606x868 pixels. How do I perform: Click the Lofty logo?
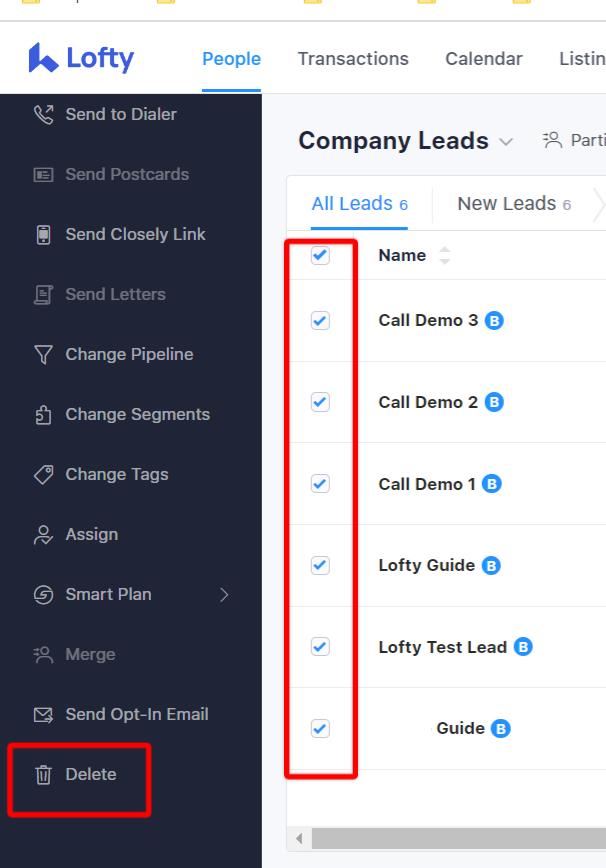pyautogui.click(x=82, y=57)
